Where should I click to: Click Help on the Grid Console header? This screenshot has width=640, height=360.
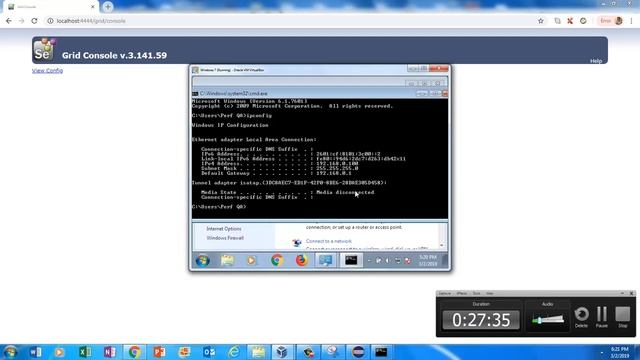click(596, 61)
